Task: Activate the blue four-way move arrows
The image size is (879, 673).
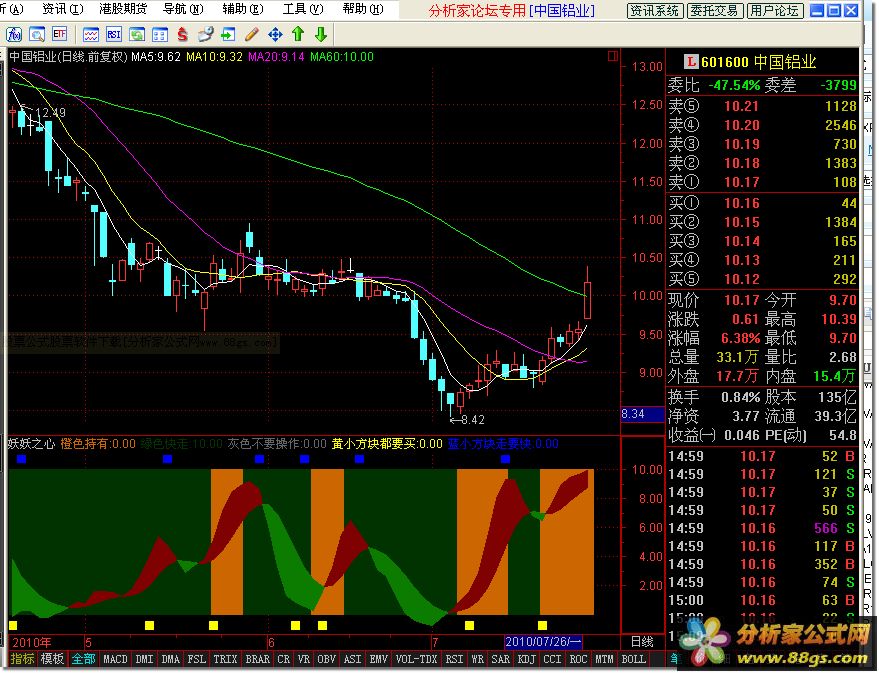Action: [x=275, y=35]
